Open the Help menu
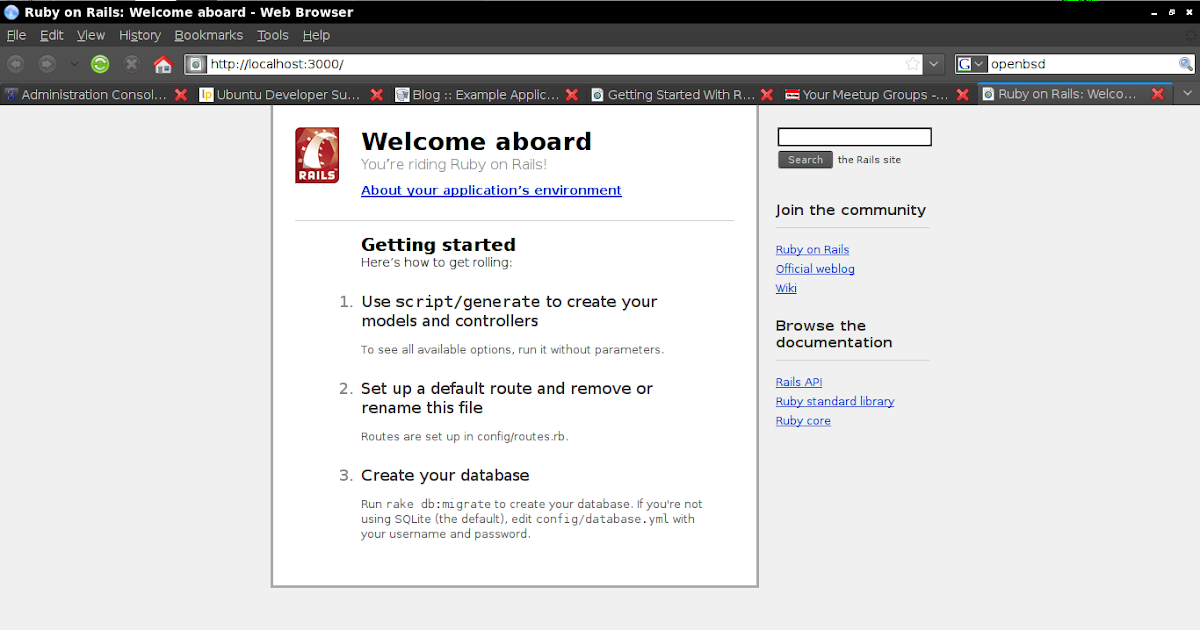Screen dimensions: 1200x630 coord(316,35)
